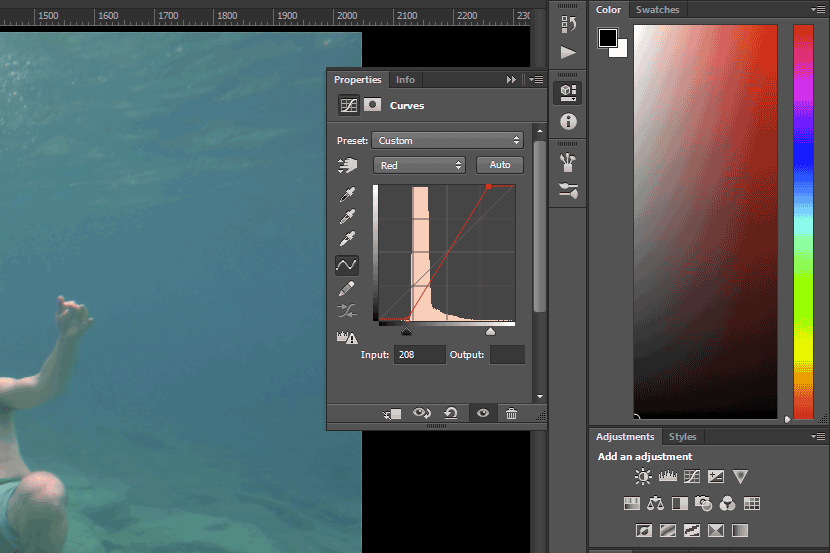Select edit points to modify curve tool
The image size is (830, 553).
click(347, 265)
